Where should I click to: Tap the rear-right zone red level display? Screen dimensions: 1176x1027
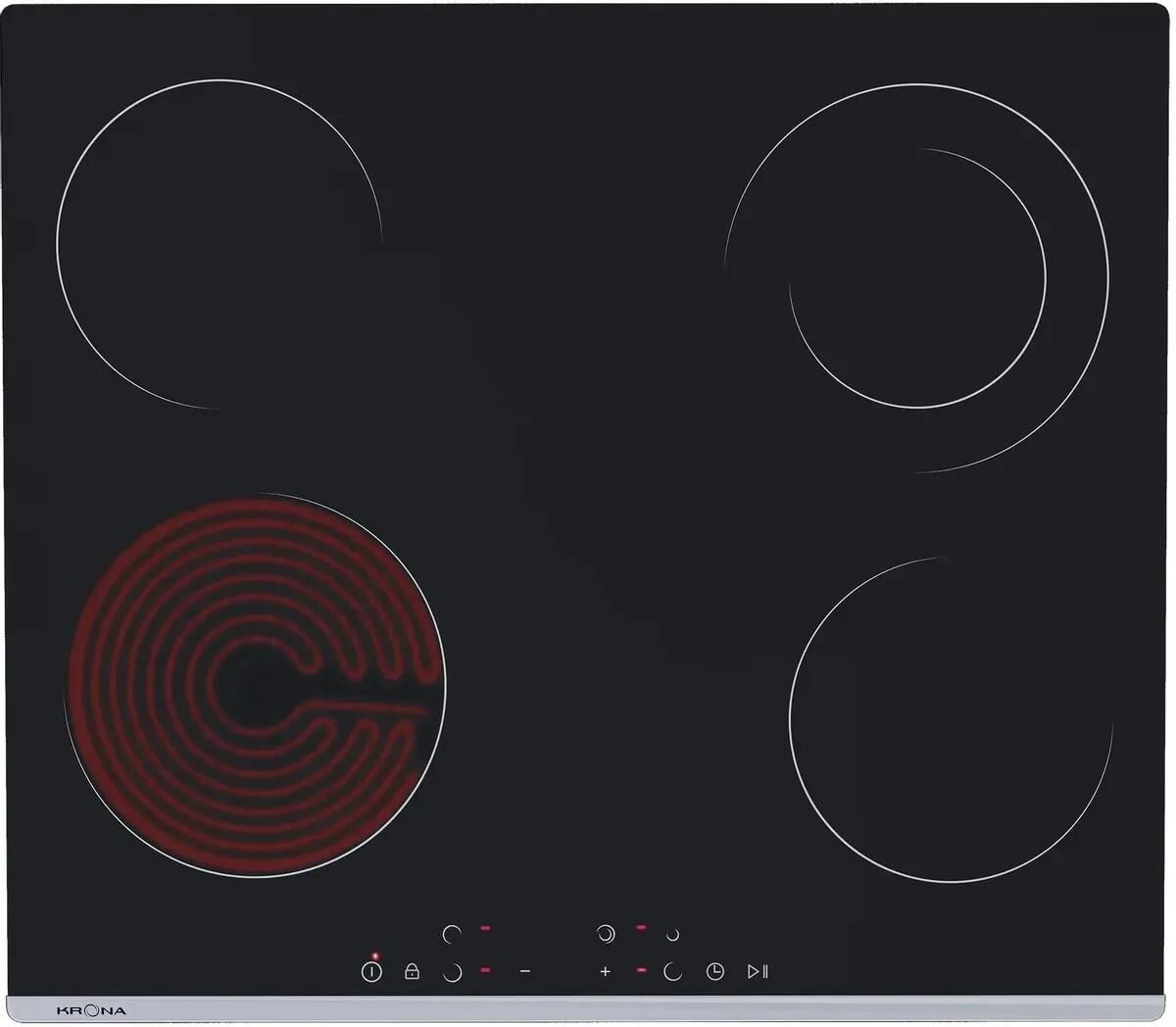point(641,927)
